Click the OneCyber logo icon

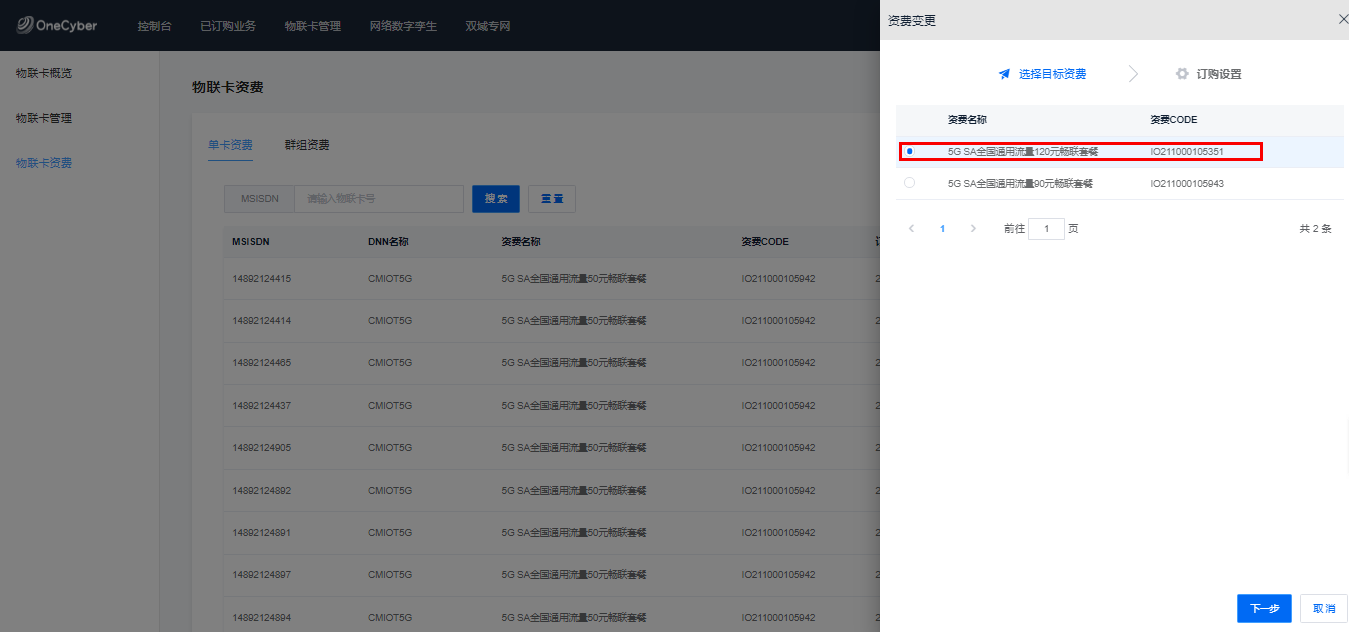[x=24, y=25]
